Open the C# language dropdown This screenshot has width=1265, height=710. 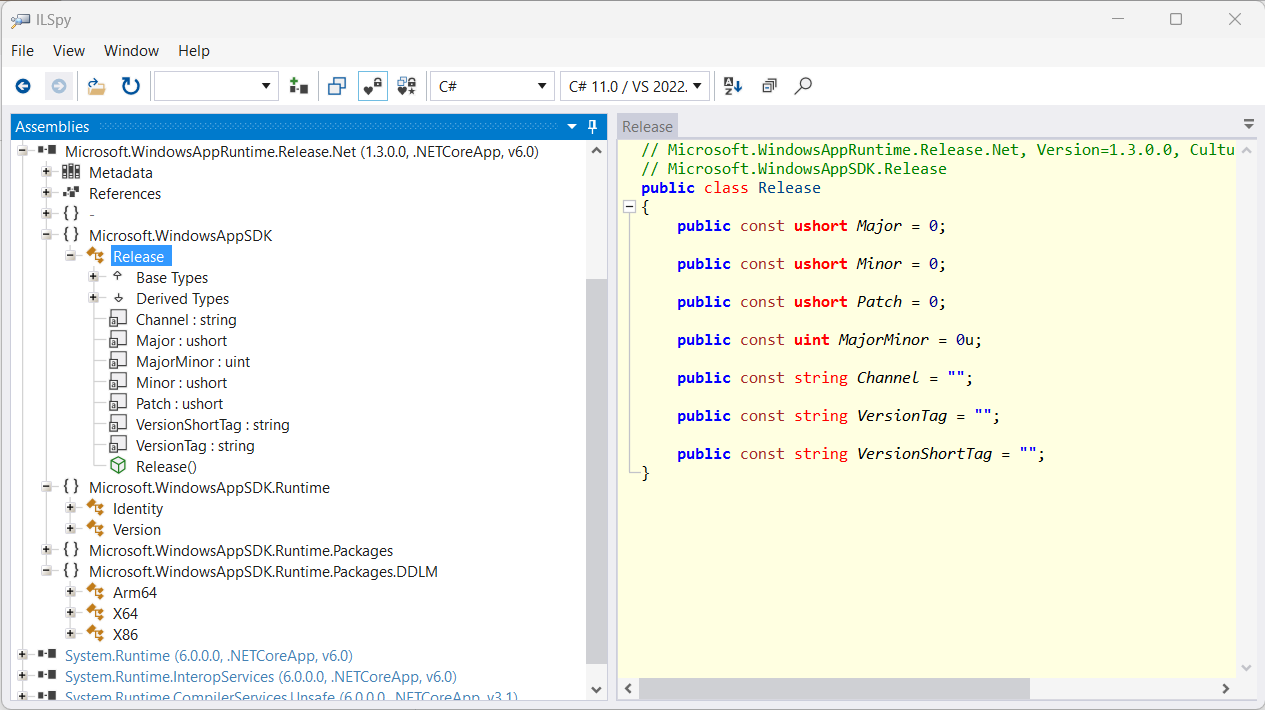tap(492, 86)
